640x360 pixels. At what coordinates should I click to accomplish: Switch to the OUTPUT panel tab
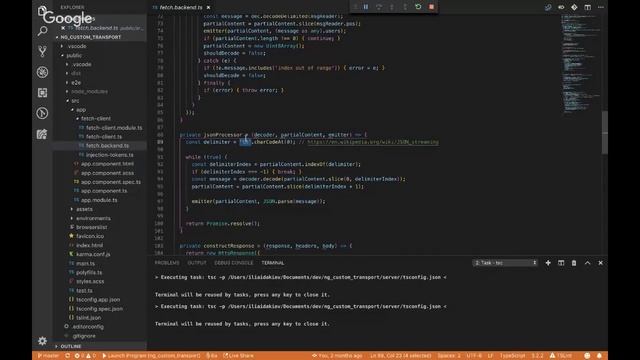(197, 263)
